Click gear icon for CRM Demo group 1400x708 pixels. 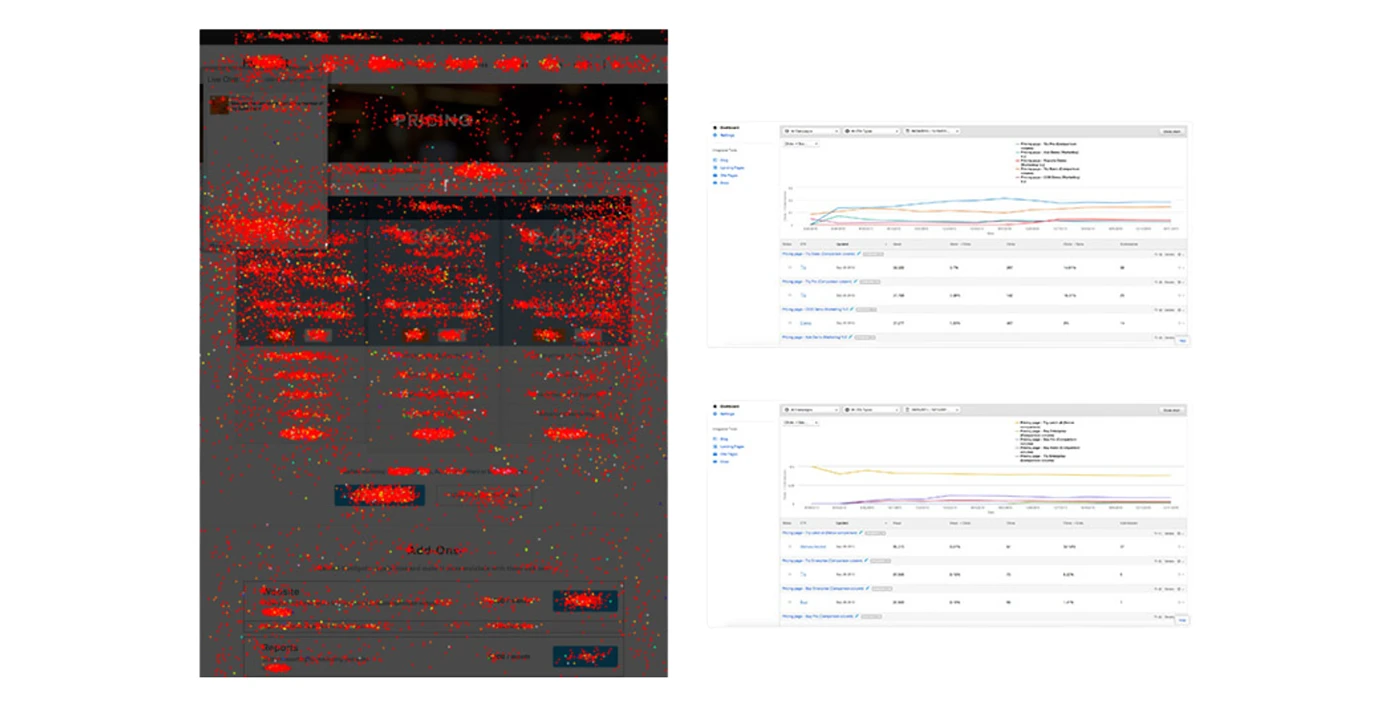1180,310
